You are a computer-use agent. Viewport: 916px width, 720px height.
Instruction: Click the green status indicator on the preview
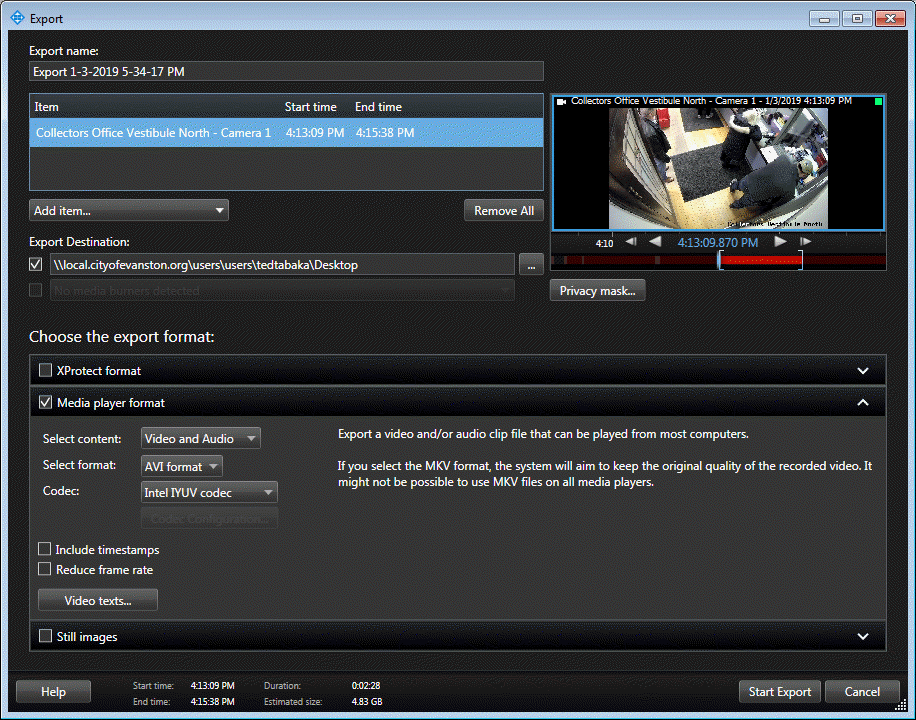879,101
